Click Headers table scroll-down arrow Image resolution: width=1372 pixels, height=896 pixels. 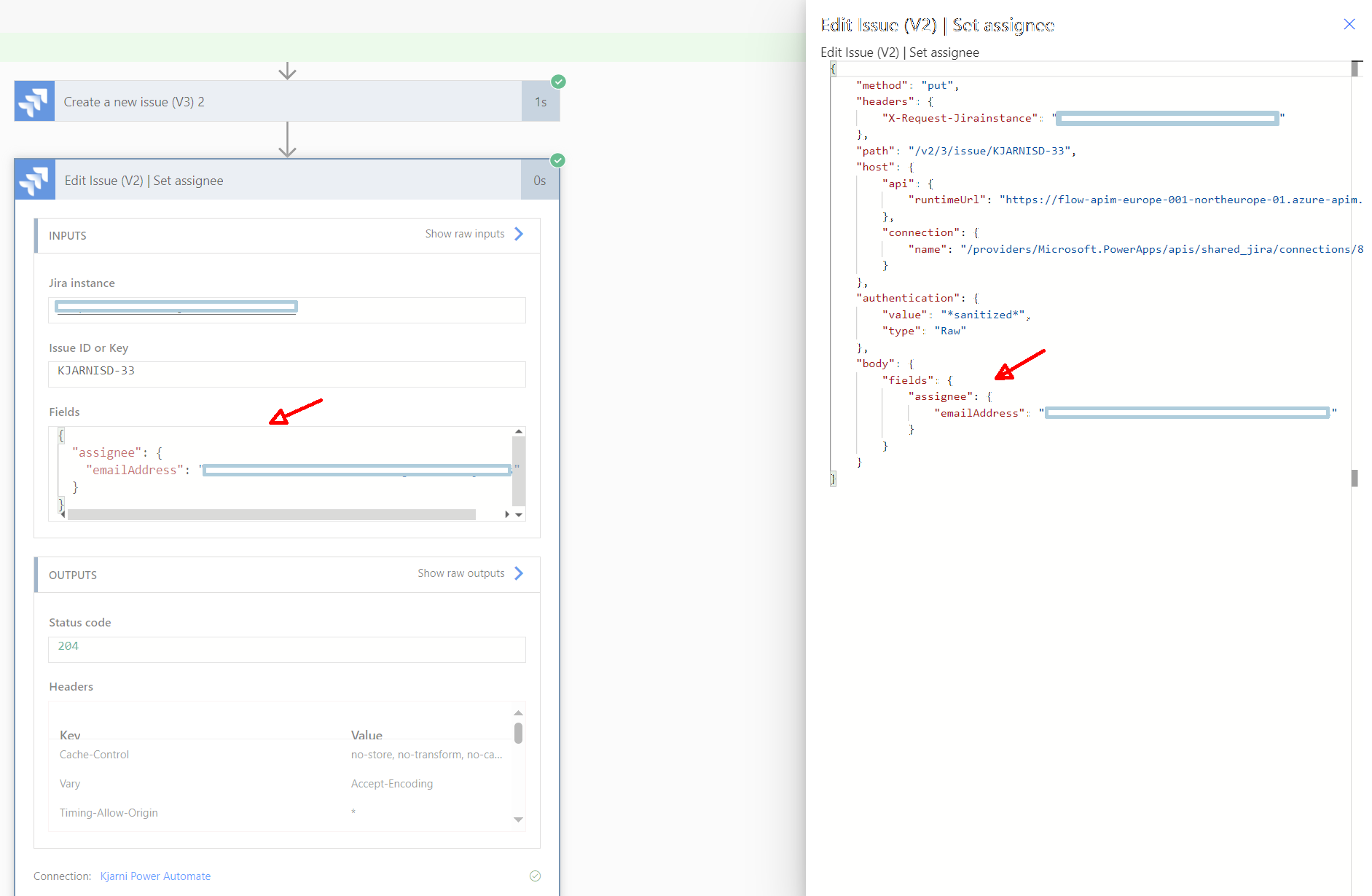[x=519, y=820]
